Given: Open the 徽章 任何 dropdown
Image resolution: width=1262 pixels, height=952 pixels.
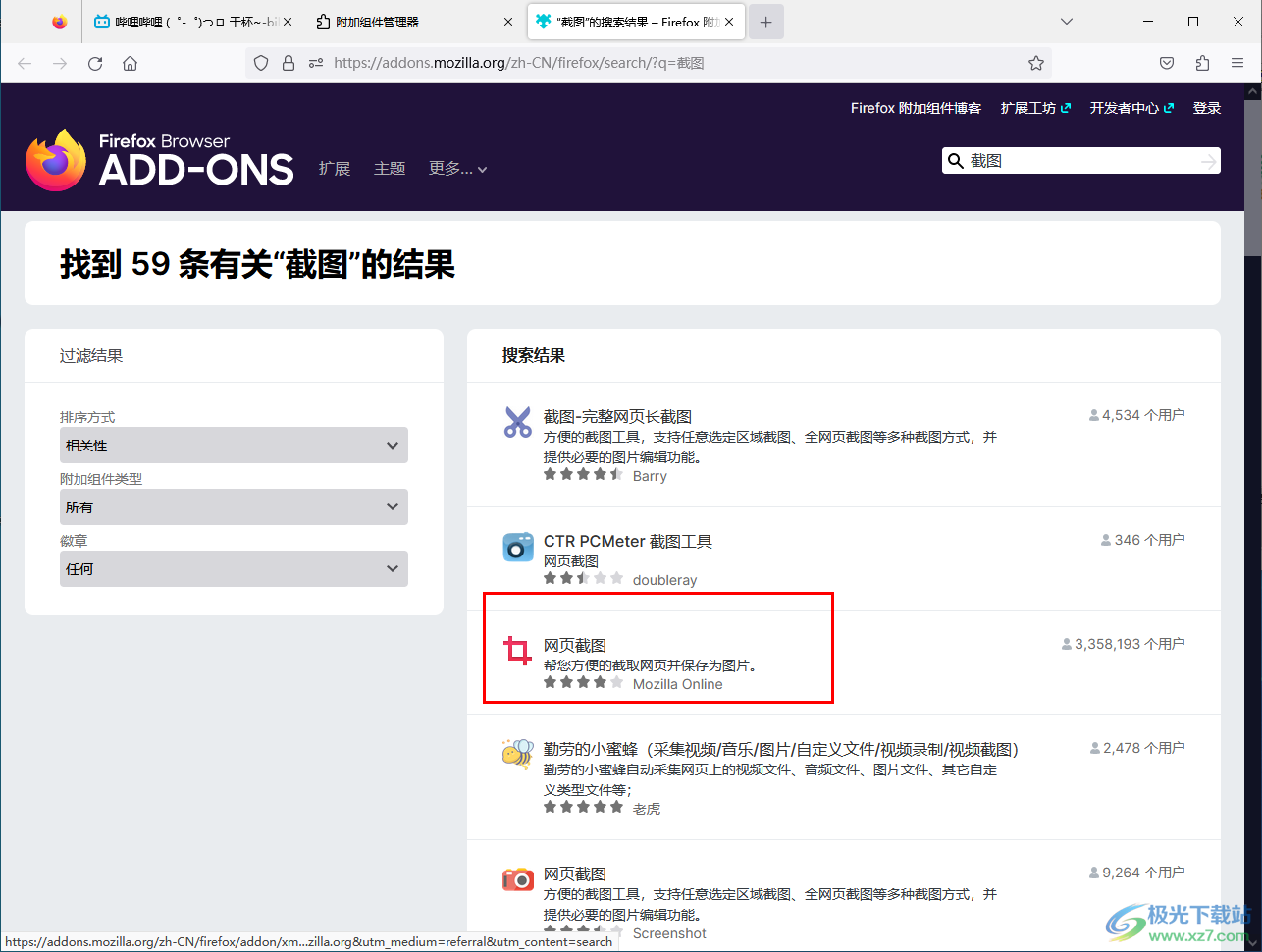Looking at the screenshot, I should (x=234, y=569).
